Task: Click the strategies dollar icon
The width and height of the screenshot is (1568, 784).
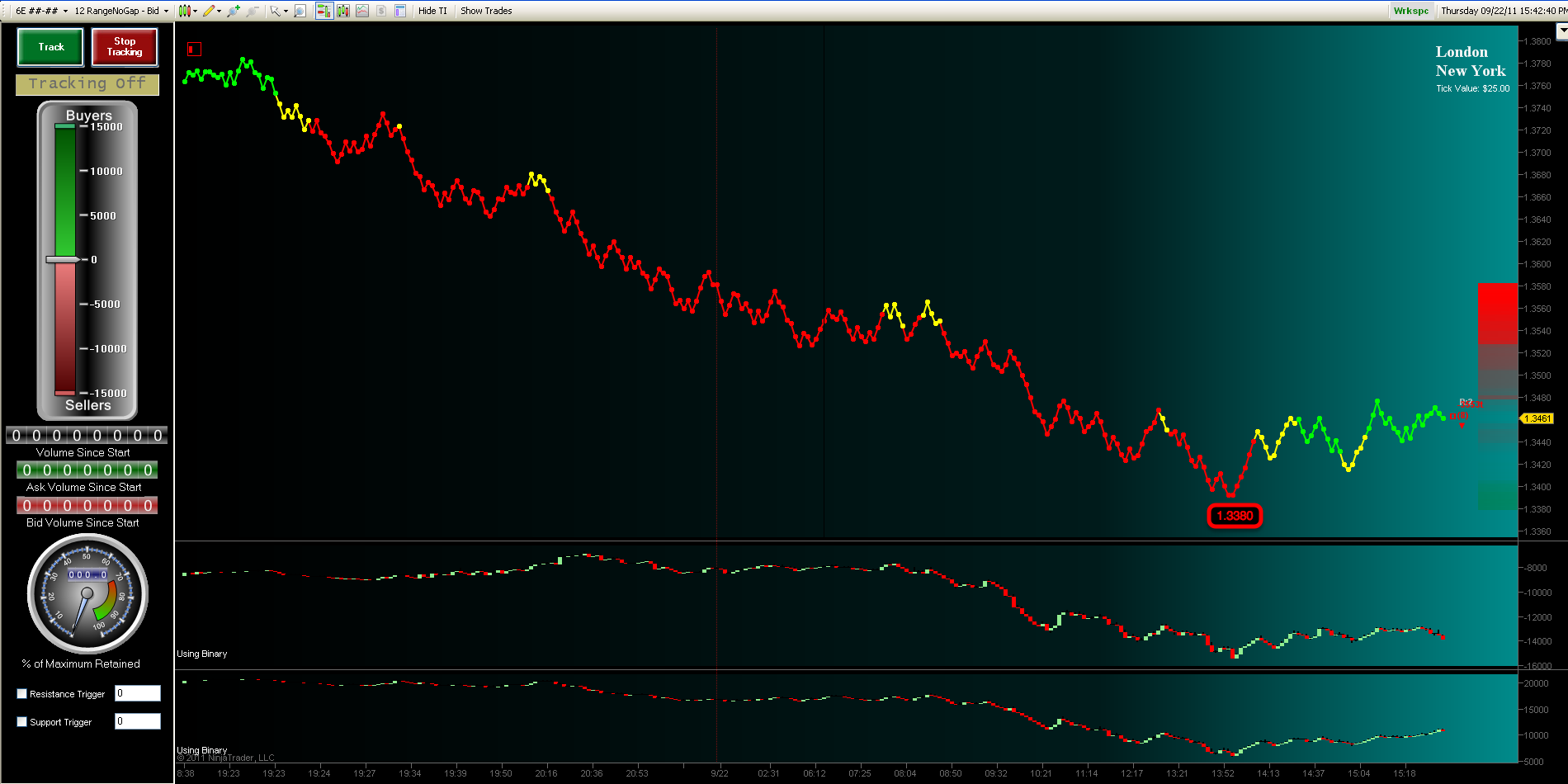Action: (x=380, y=11)
